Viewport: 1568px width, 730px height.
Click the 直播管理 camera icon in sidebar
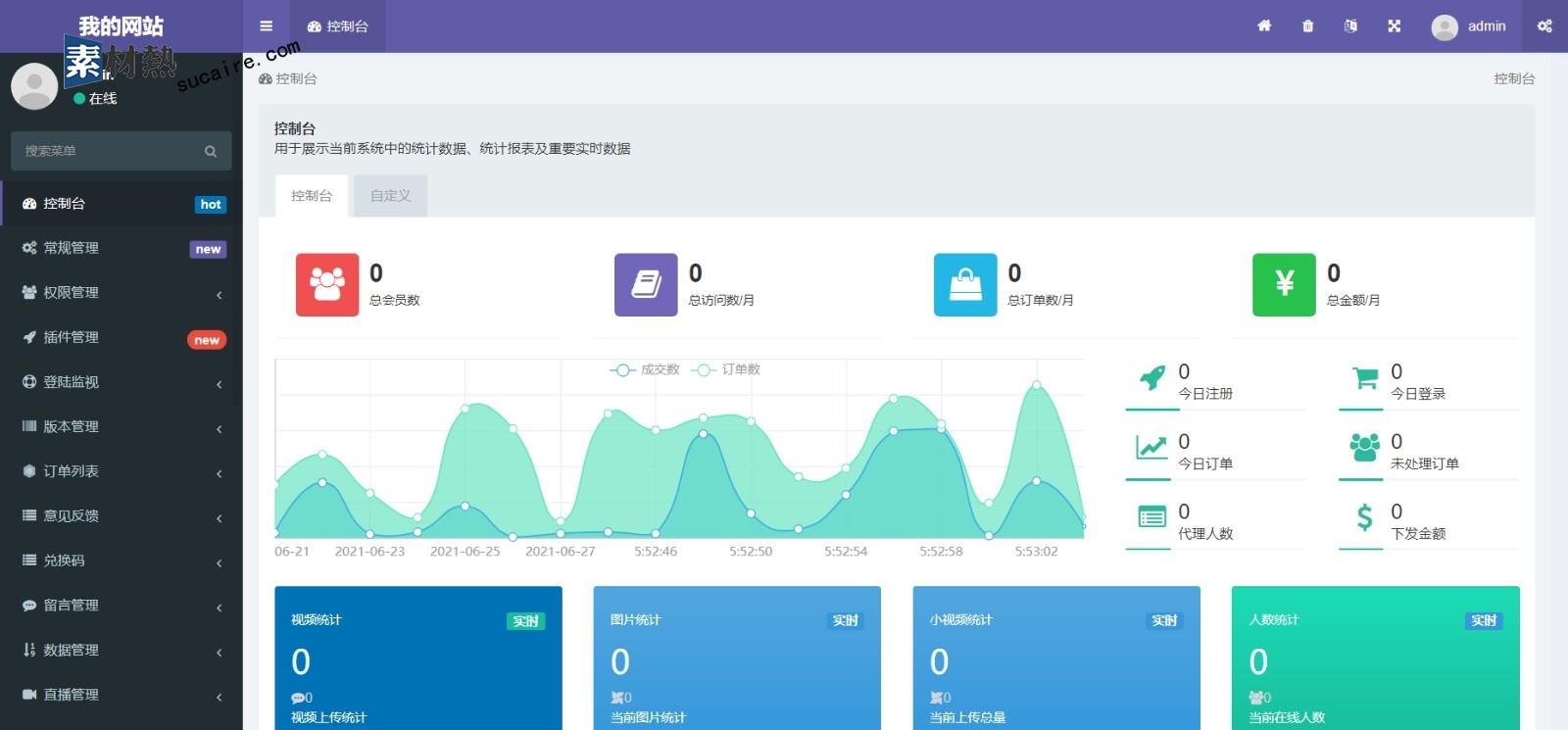coord(29,694)
